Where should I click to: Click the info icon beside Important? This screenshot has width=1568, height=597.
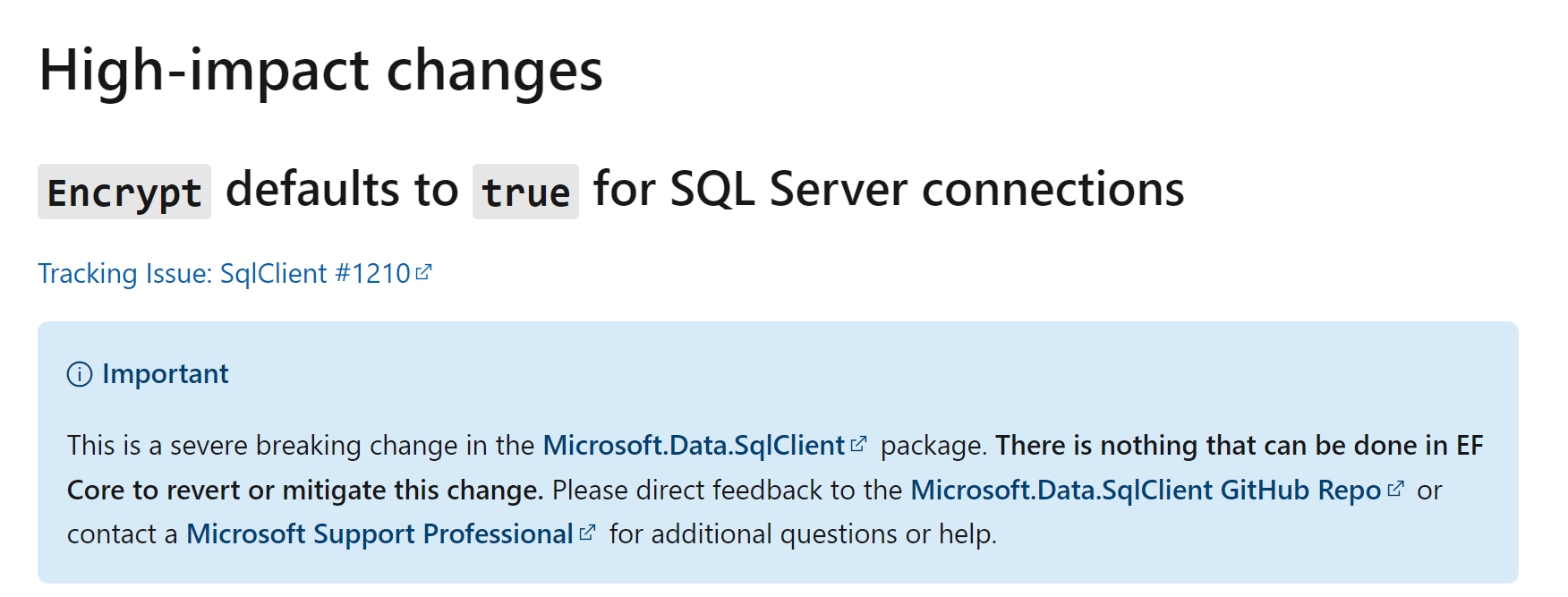(80, 374)
